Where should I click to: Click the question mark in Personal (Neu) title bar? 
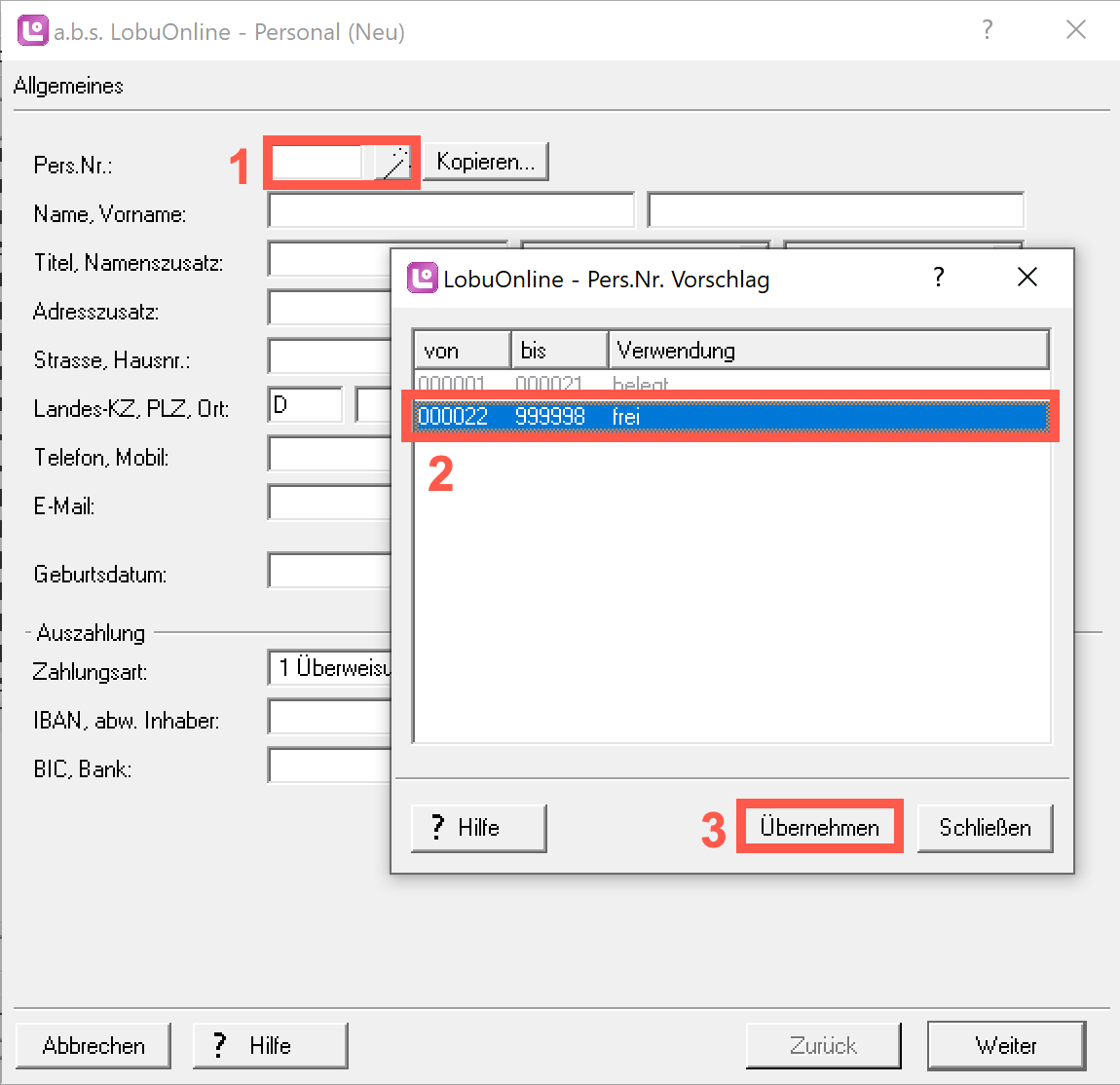tap(987, 30)
